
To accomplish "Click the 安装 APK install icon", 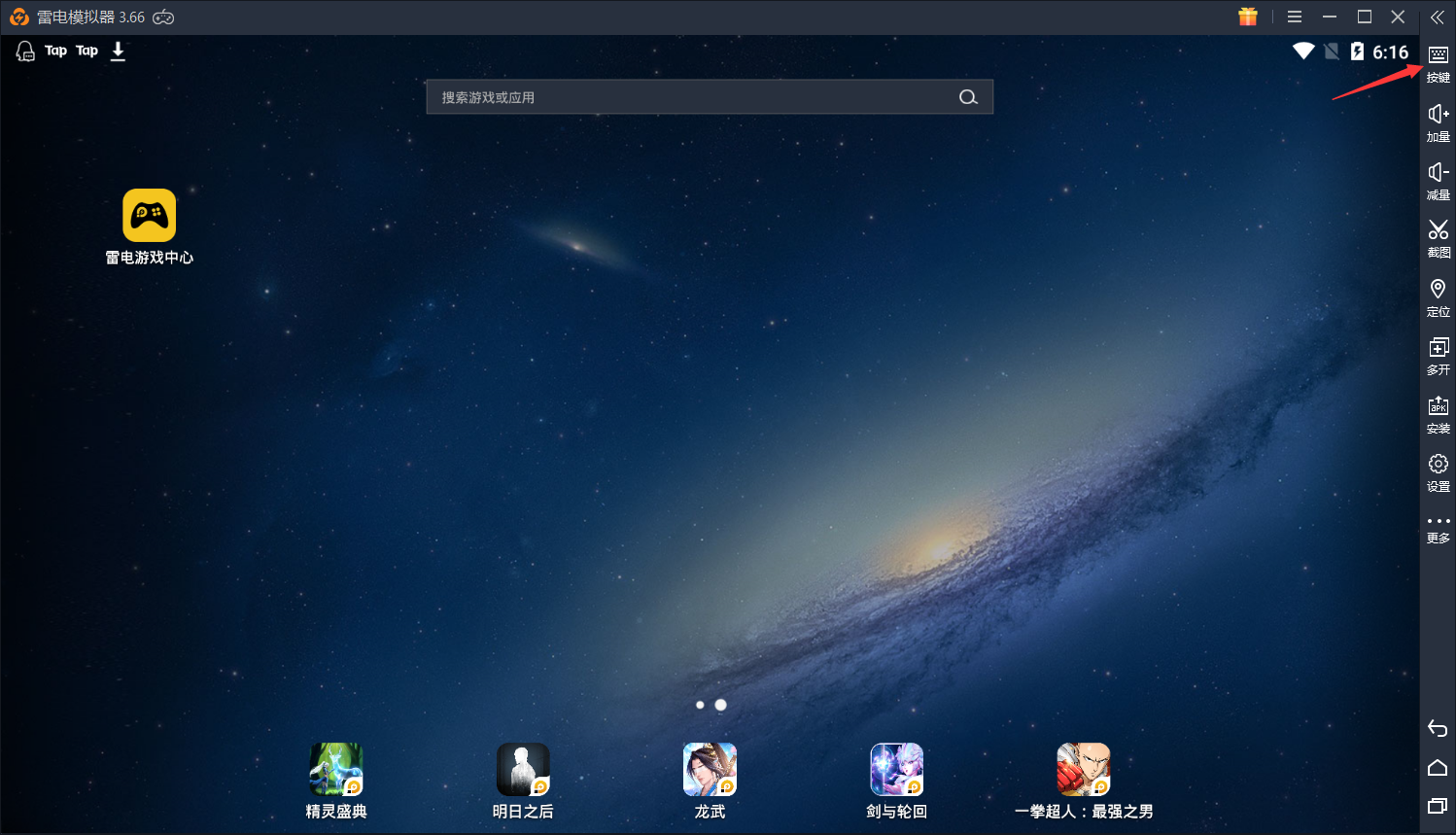I will coord(1438,412).
